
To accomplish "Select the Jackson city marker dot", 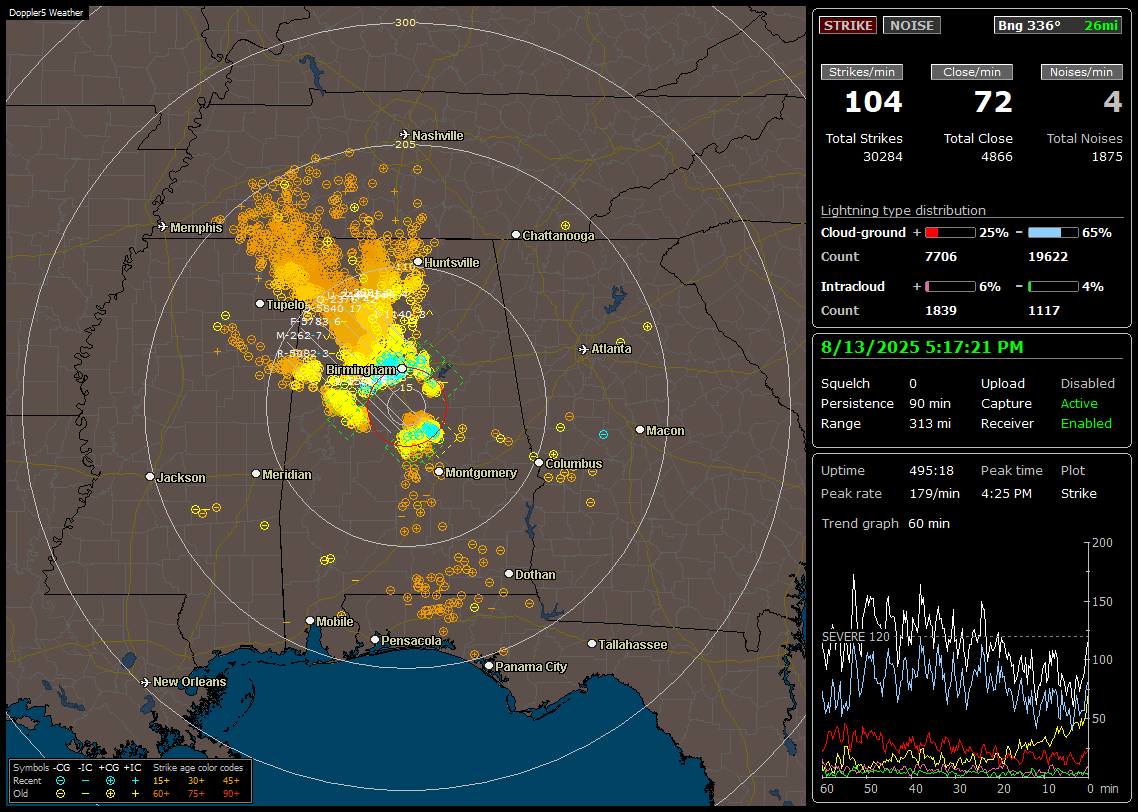I will [150, 477].
